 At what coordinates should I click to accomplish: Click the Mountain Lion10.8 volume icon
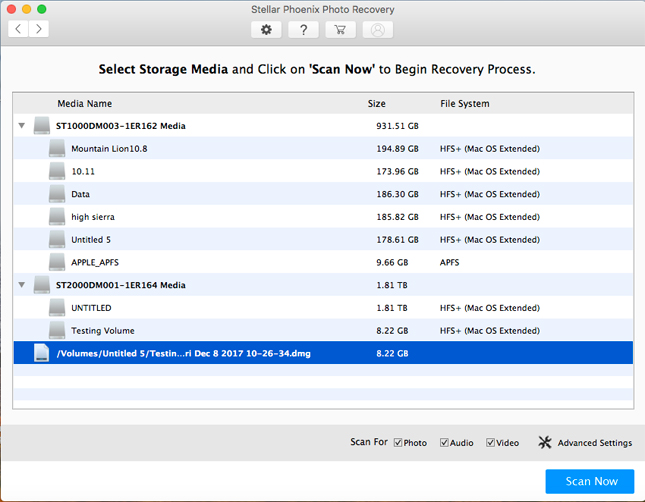click(57, 148)
